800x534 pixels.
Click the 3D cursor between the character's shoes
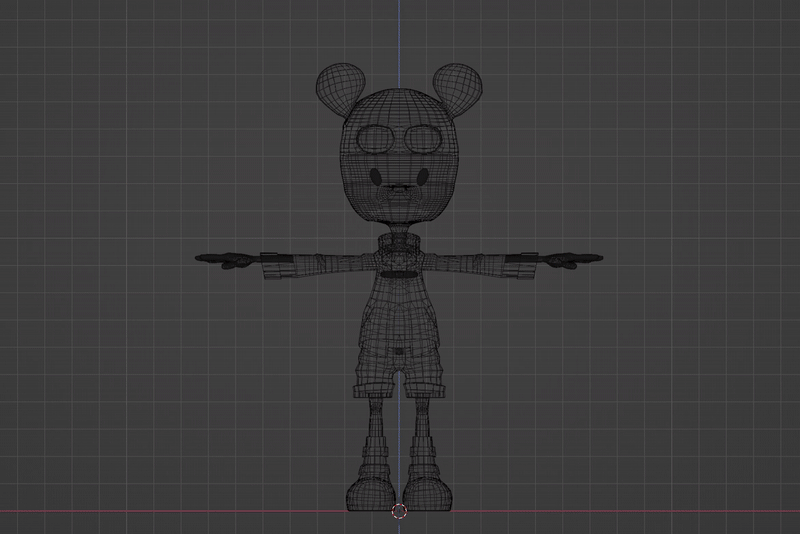tap(399, 511)
